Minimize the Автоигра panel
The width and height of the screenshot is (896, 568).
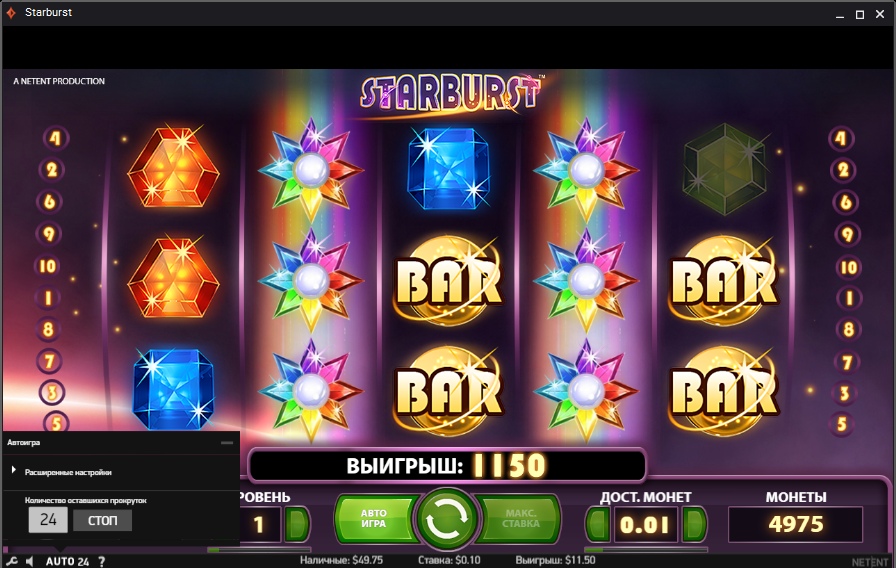click(x=227, y=442)
